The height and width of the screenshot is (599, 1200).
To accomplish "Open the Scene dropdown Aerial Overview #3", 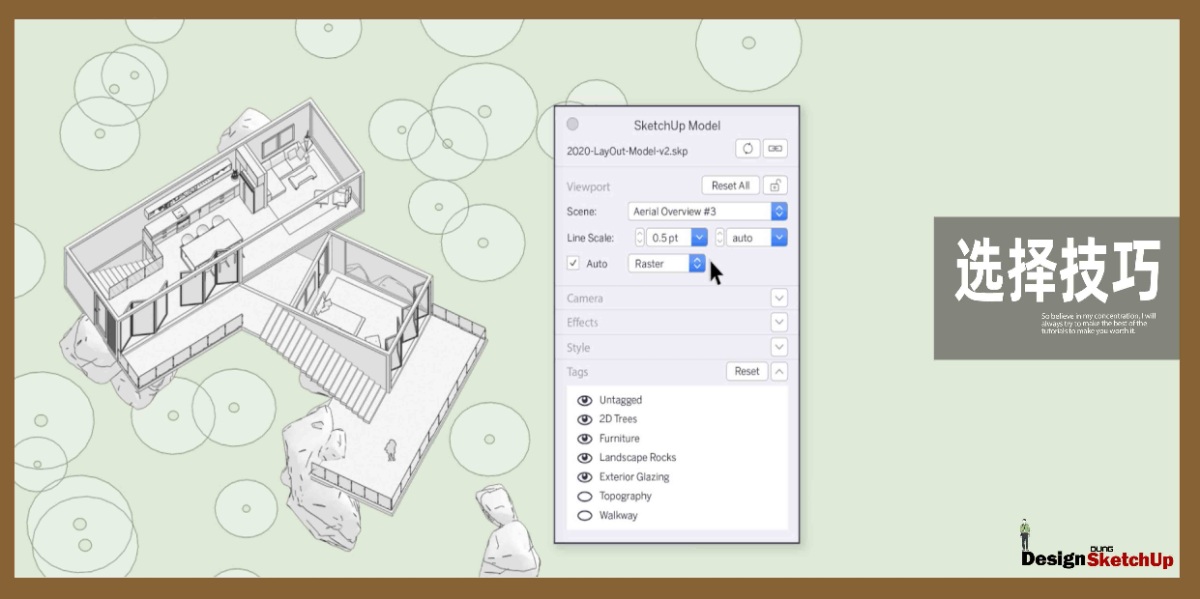I will pos(707,211).
